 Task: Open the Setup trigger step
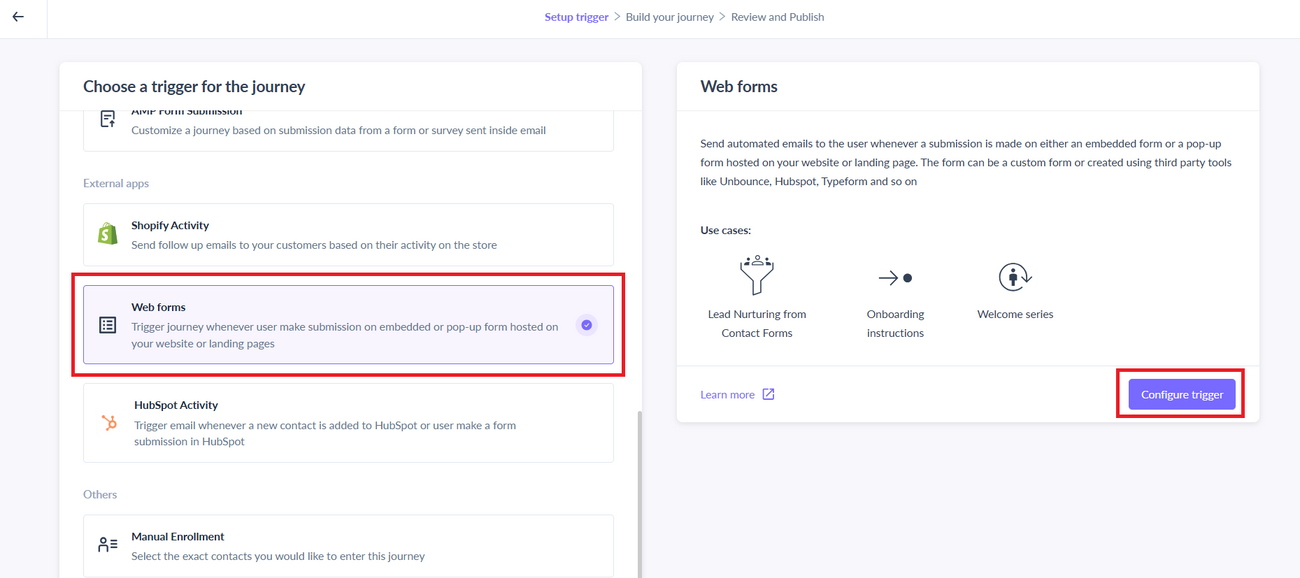(576, 17)
